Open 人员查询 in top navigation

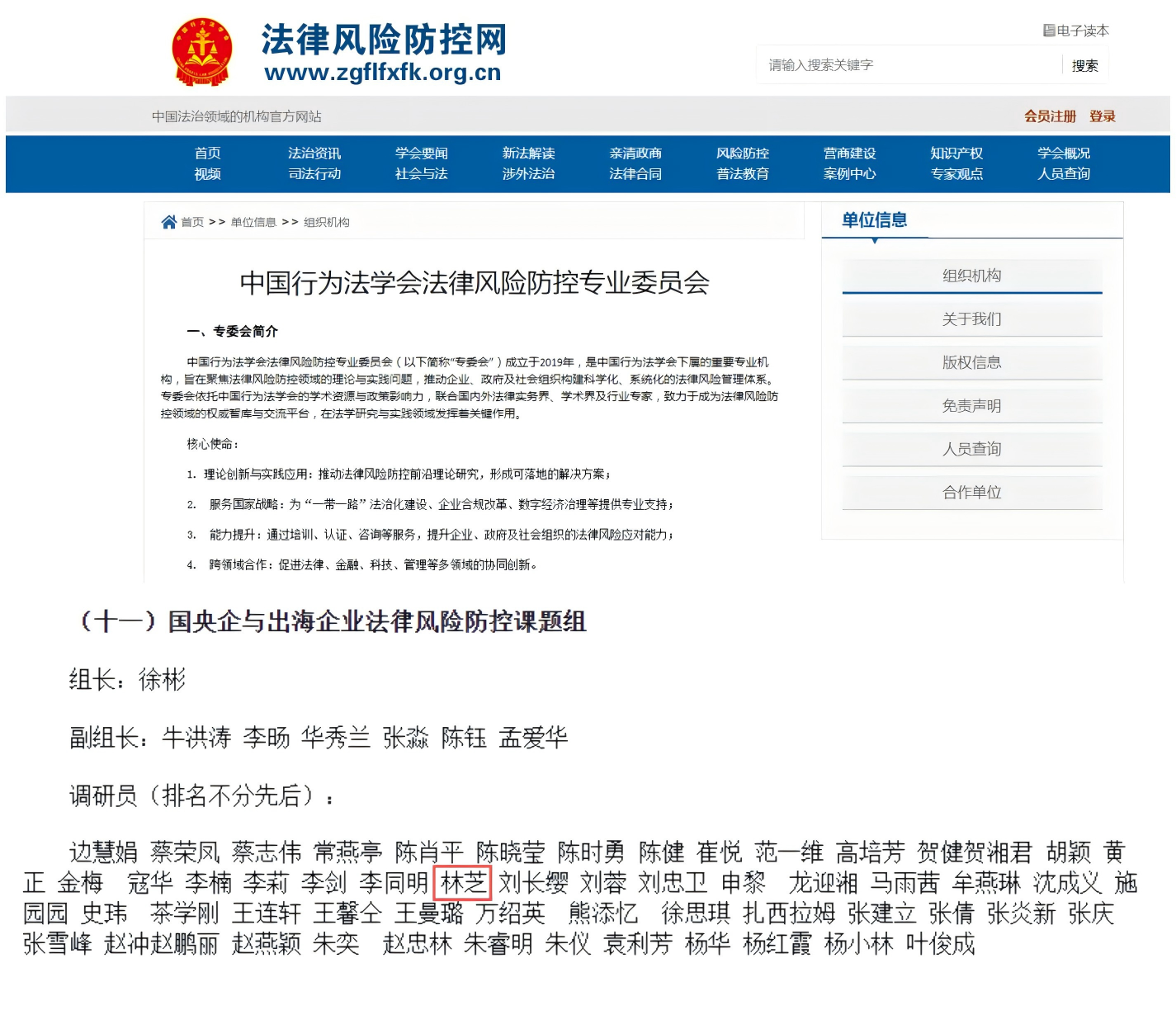1064,174
